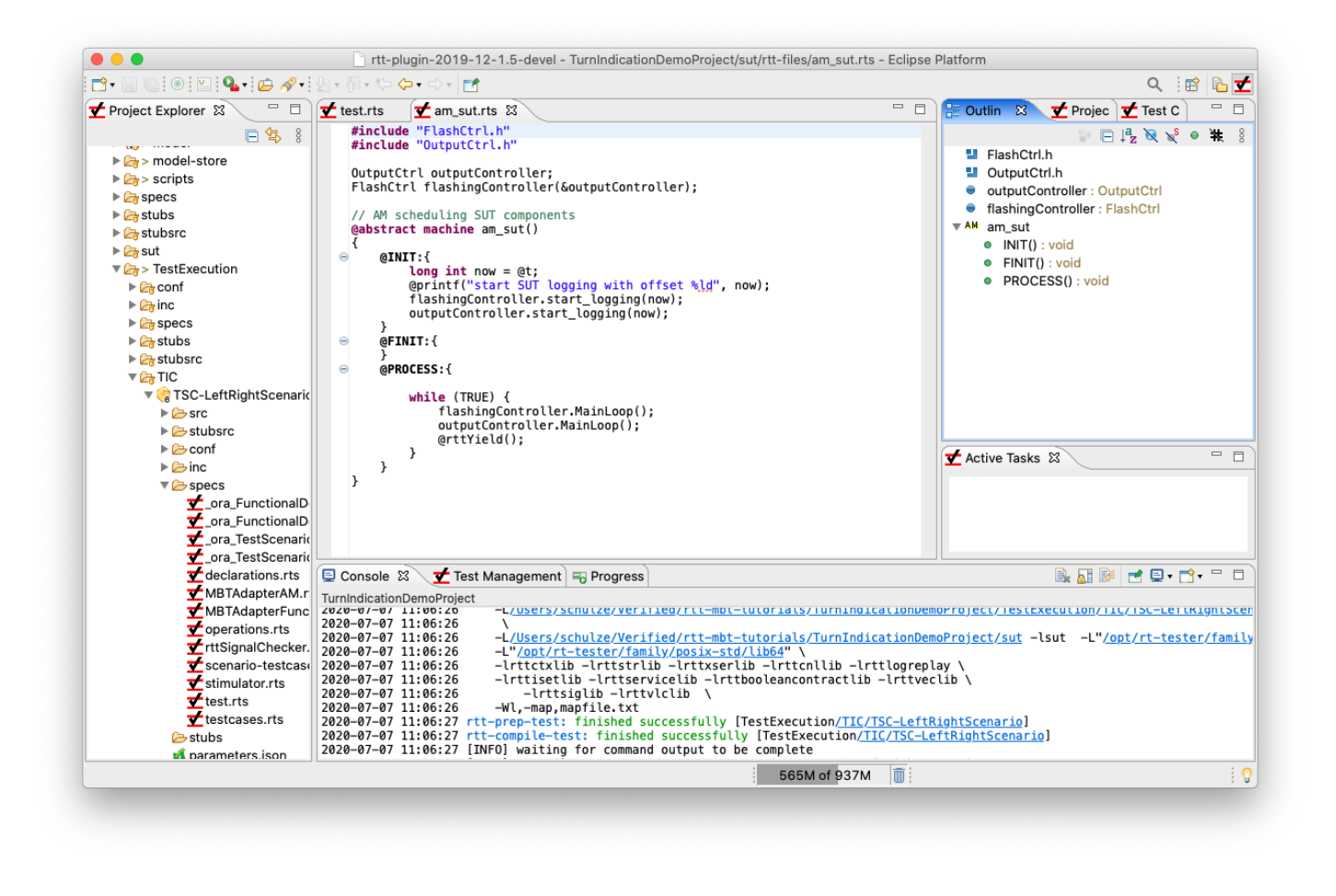
Task: Collapse am_sut node in Outline
Action: 957,227
